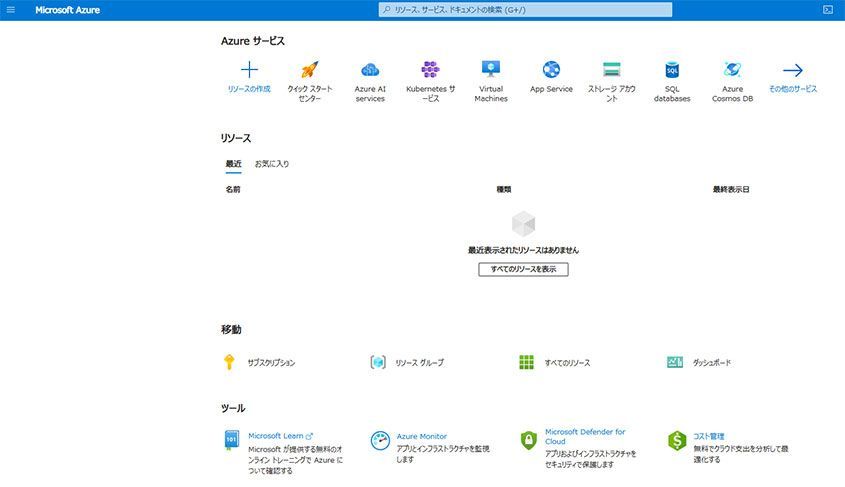The image size is (845, 487).
Task: Open App Service icon
Action: click(551, 70)
